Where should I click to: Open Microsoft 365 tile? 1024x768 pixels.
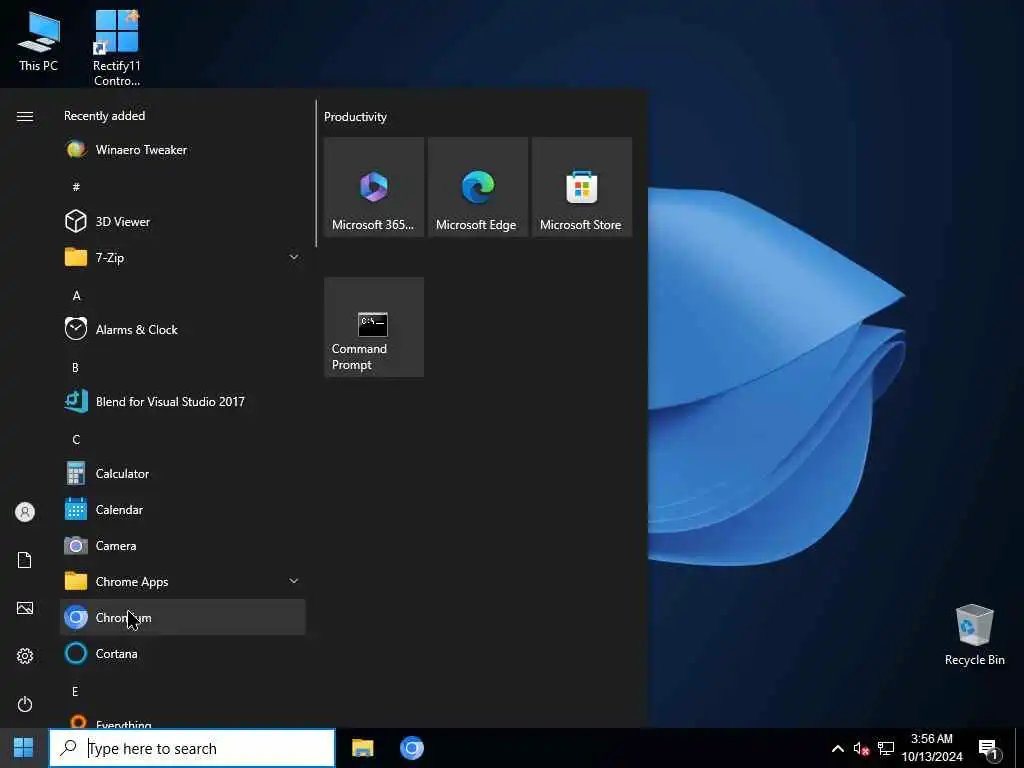coord(374,187)
